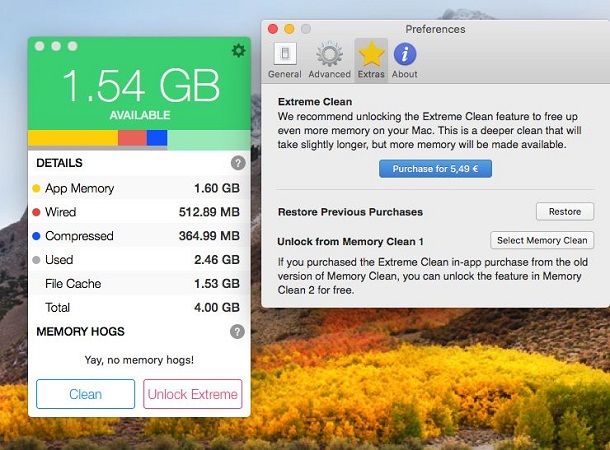Select the Extras star tab
The image size is (610, 450).
(x=371, y=60)
